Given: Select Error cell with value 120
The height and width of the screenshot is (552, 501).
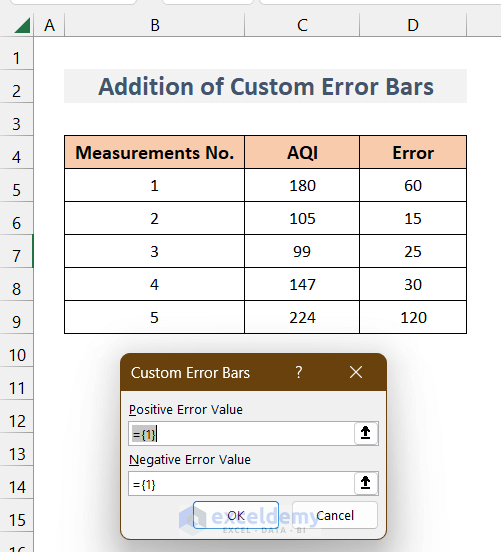Looking at the screenshot, I should click(x=413, y=317).
